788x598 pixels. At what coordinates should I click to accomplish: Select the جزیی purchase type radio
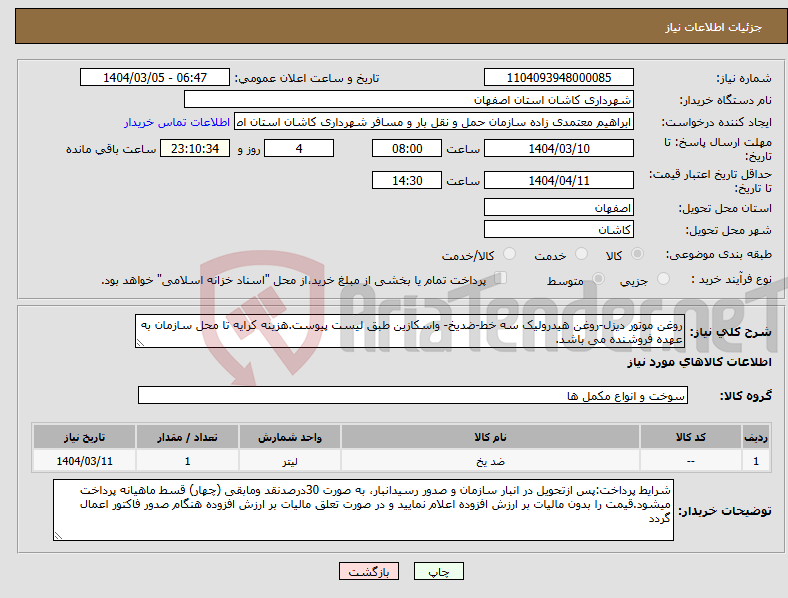[663, 279]
